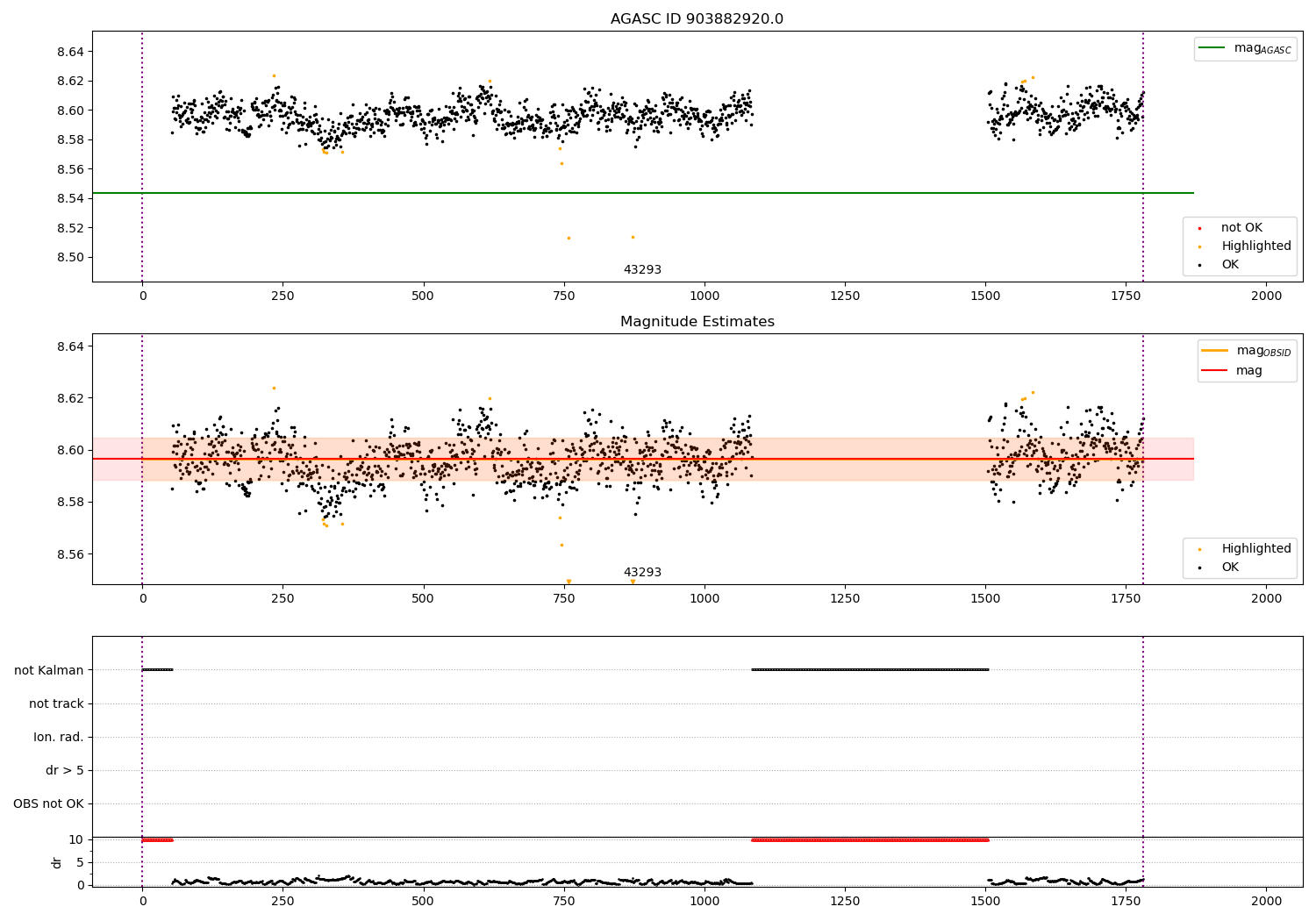The height and width of the screenshot is (921, 1316).
Task: Click the '8.52' y-tick in the top plot
Action: click(70, 228)
